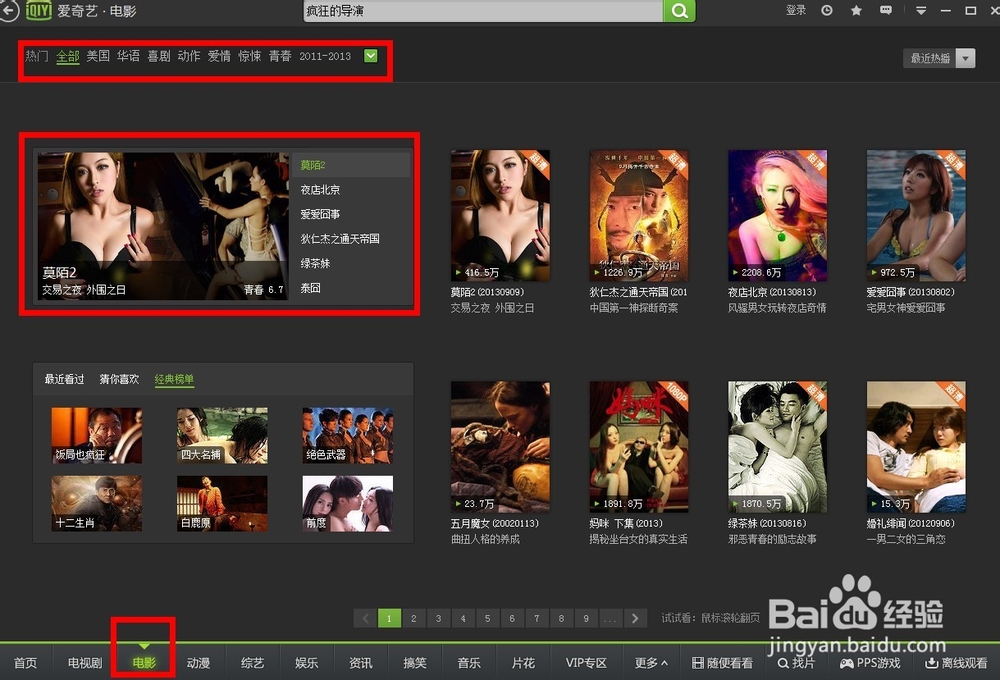Expand the window options chevron near minimize

920,11
